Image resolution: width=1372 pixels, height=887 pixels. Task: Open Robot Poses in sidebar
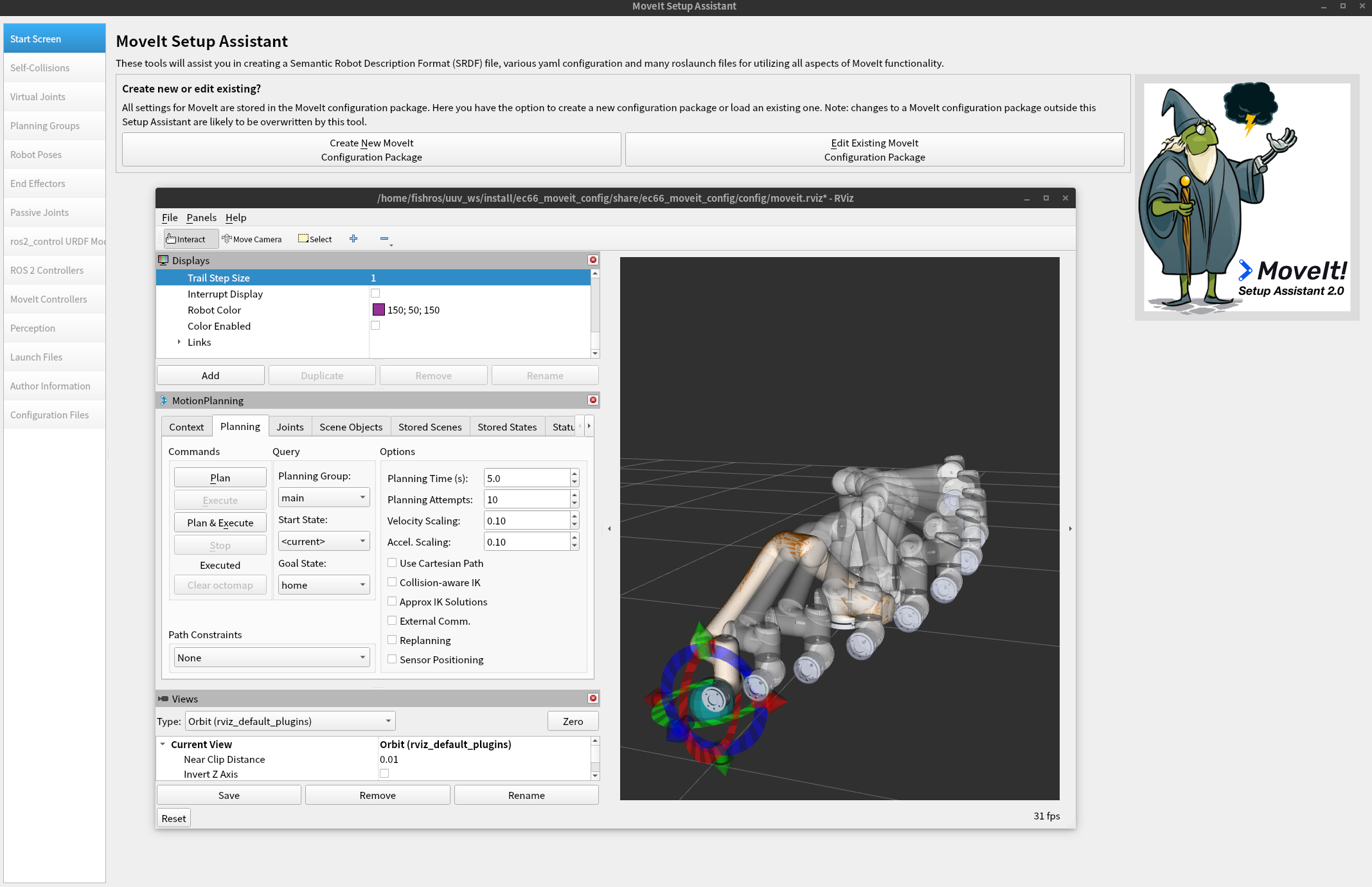(x=55, y=154)
